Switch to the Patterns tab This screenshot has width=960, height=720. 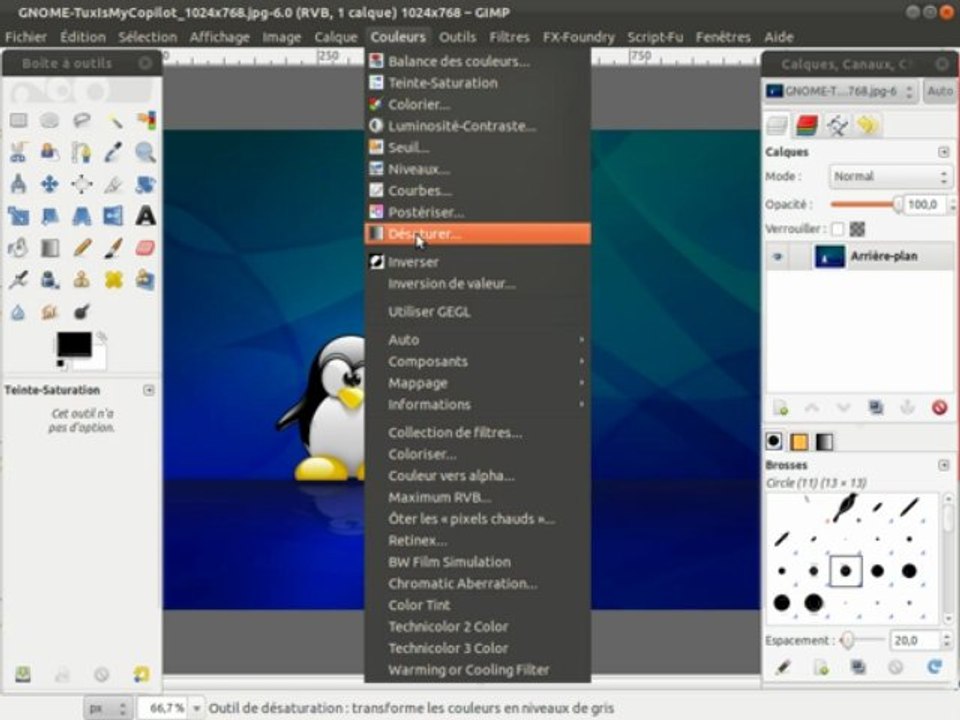coord(799,441)
